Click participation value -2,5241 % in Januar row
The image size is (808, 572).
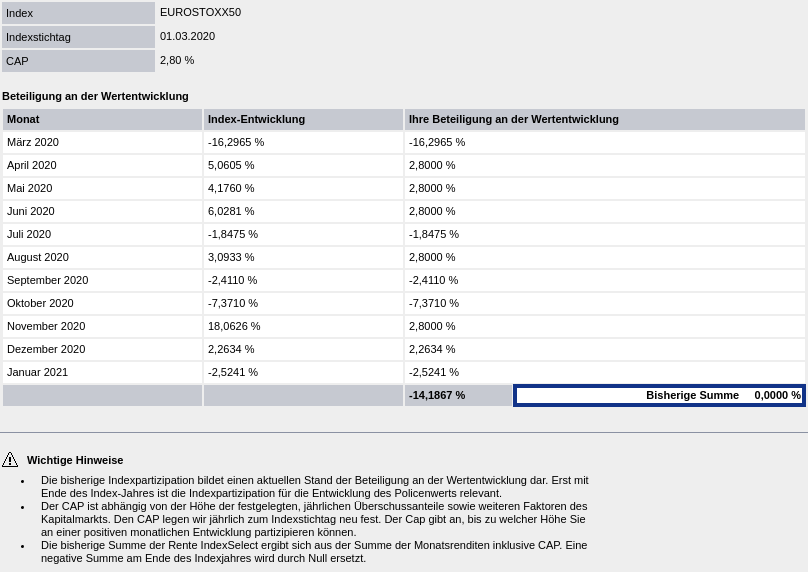[x=434, y=372]
